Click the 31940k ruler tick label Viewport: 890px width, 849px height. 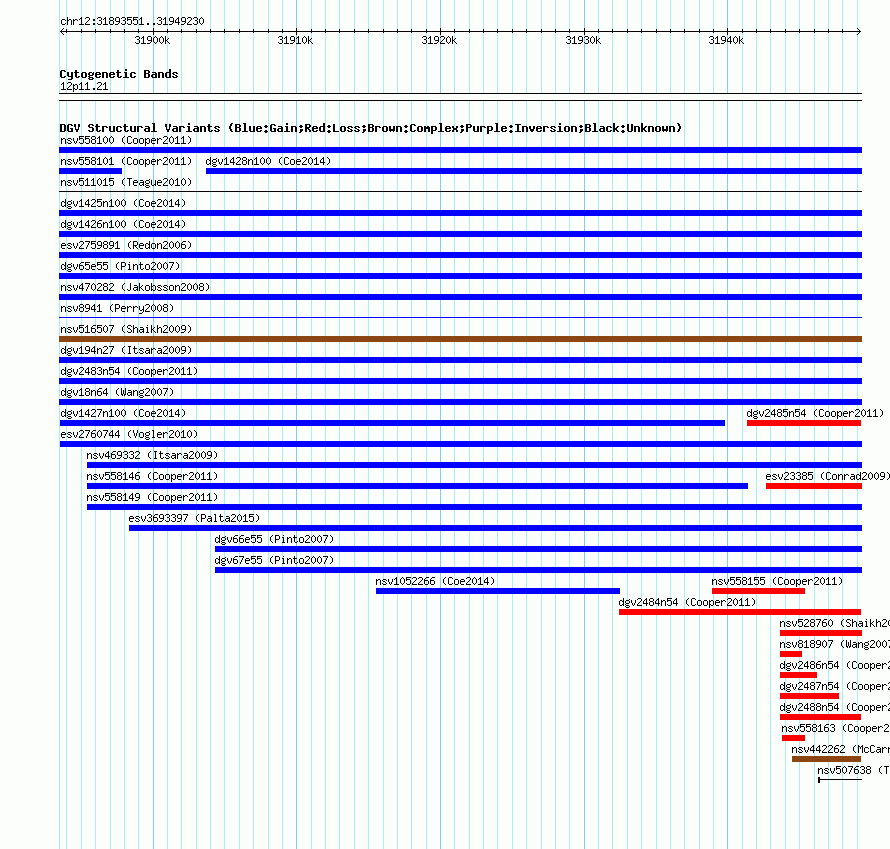tap(726, 40)
